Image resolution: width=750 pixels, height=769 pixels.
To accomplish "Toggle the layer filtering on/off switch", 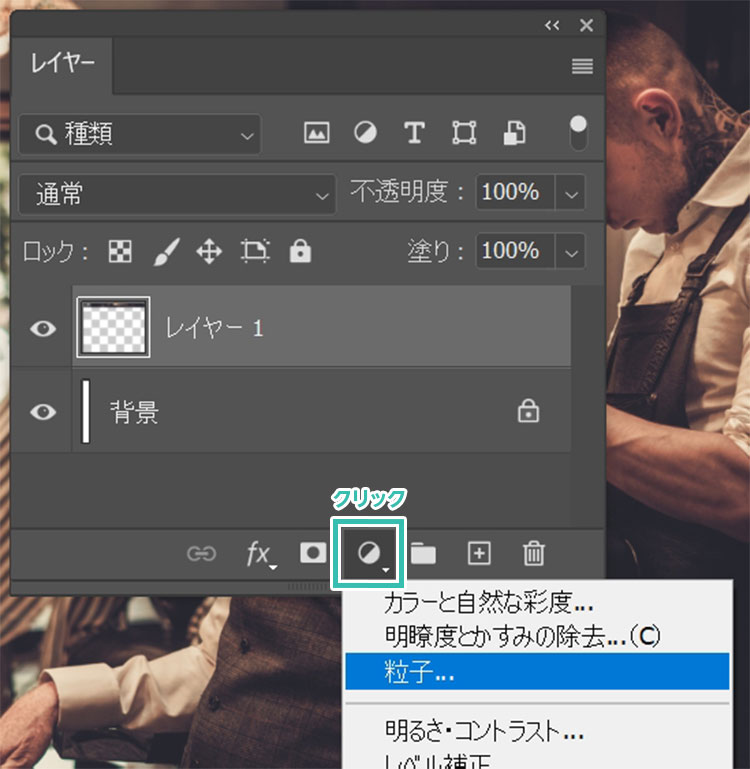I will (x=578, y=133).
